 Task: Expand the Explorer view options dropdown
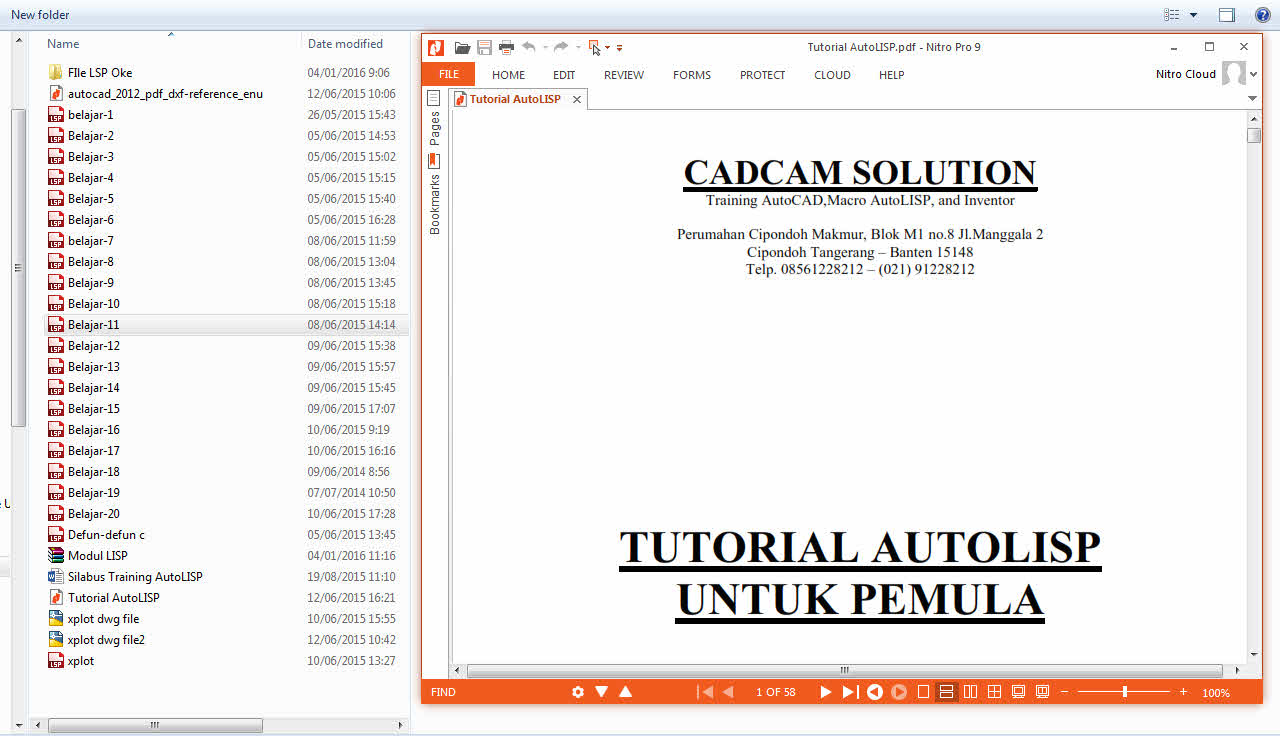pyautogui.click(x=1193, y=15)
